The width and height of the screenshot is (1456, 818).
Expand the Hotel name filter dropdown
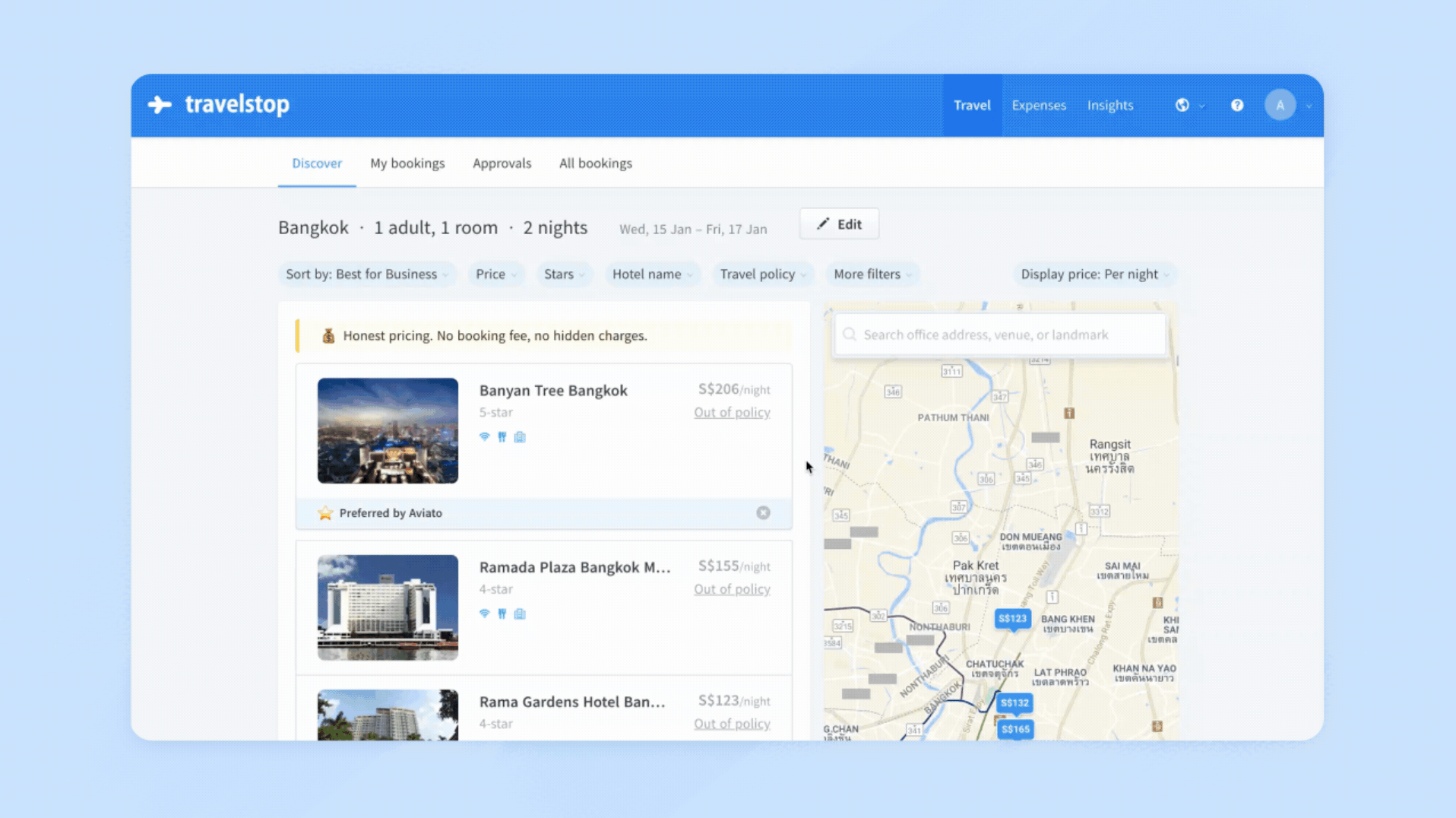[653, 274]
